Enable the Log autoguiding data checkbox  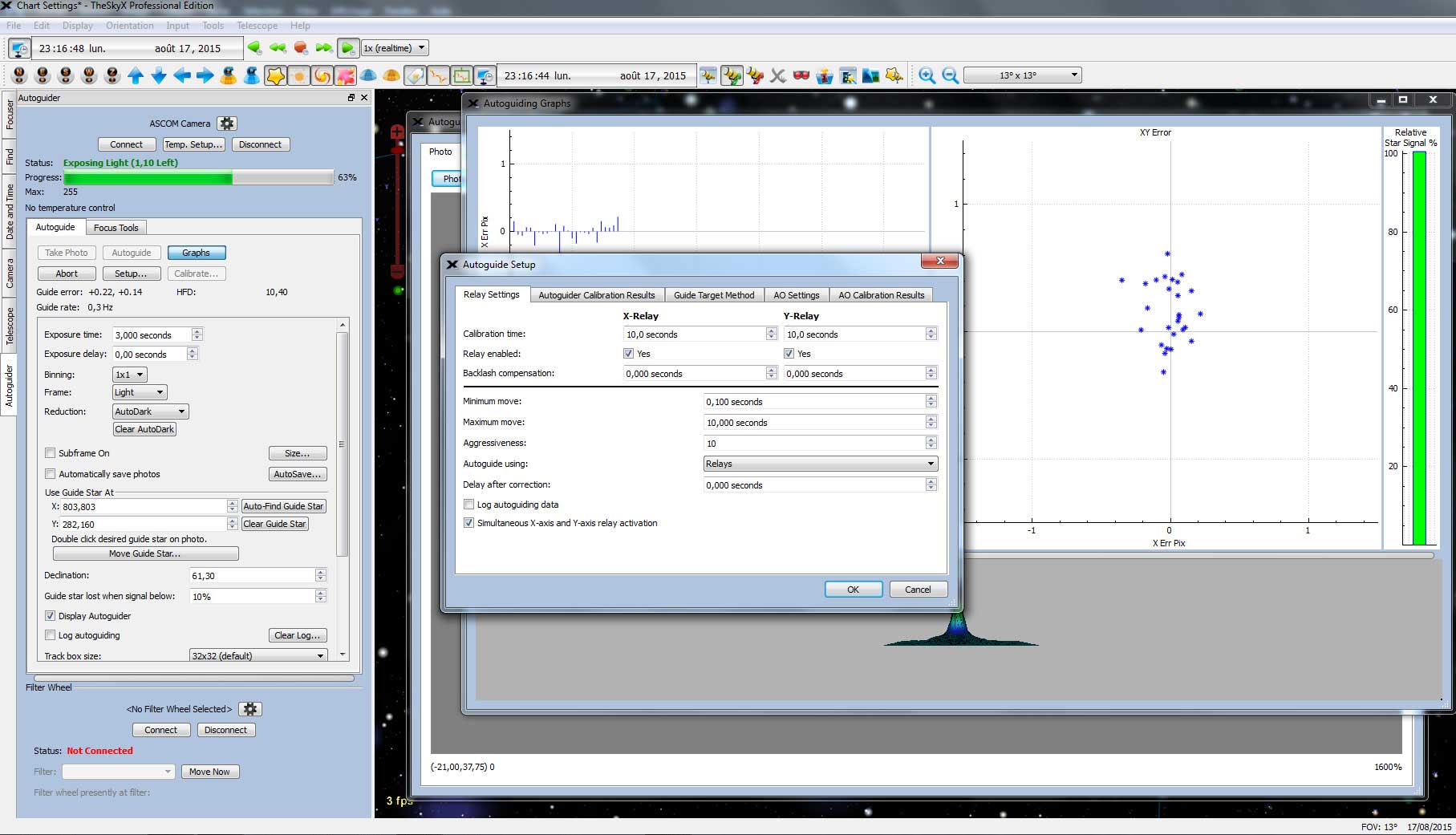[469, 505]
